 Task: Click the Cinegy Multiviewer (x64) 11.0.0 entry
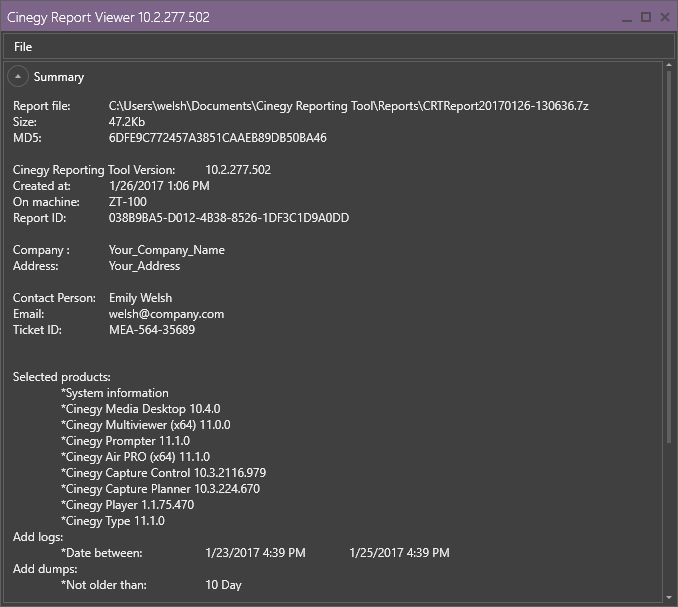point(145,425)
